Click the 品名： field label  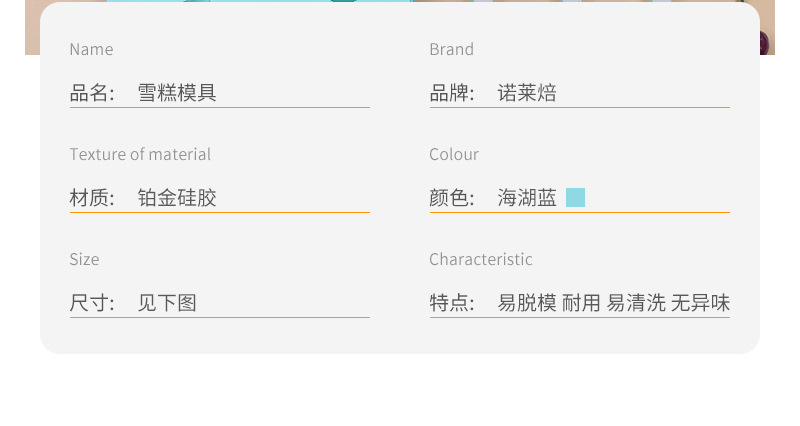(x=93, y=93)
